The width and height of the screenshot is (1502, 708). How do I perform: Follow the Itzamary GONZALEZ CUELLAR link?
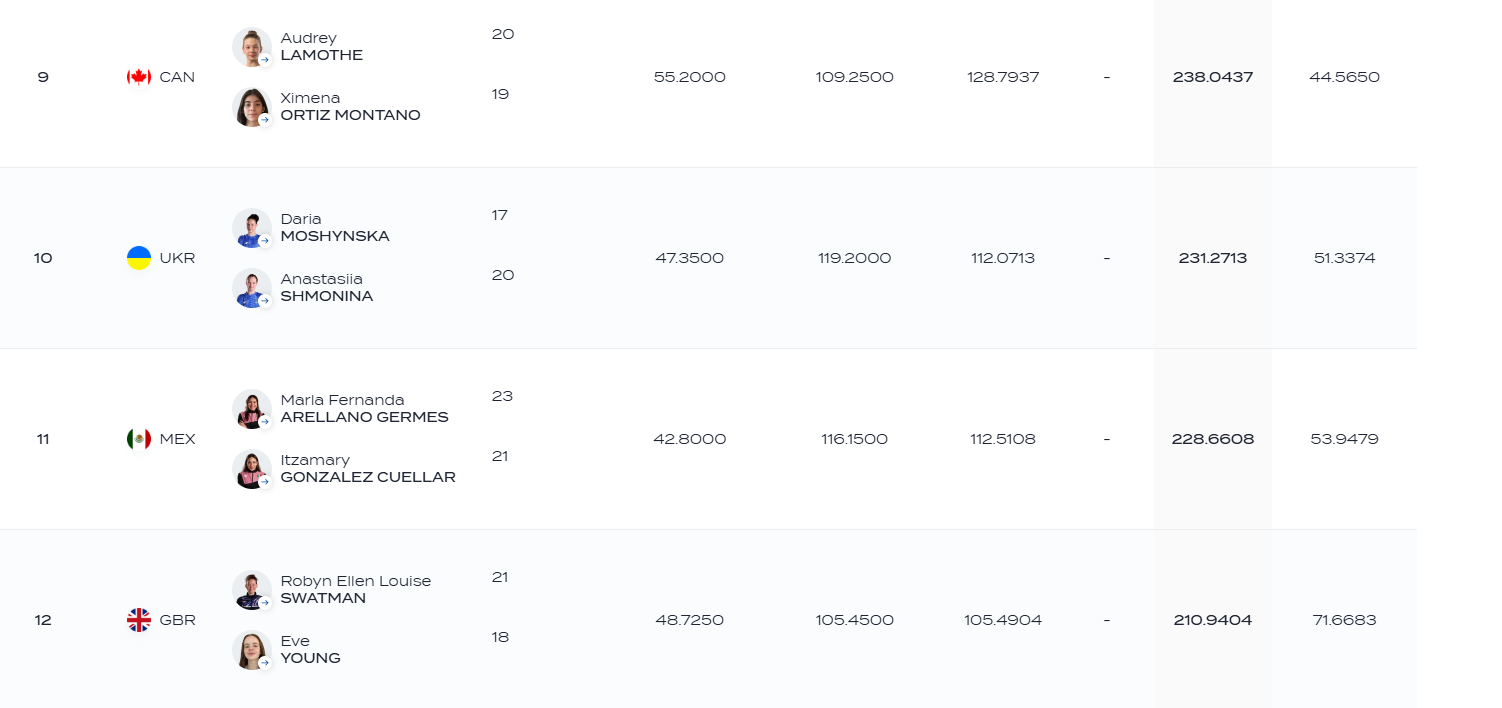(368, 469)
